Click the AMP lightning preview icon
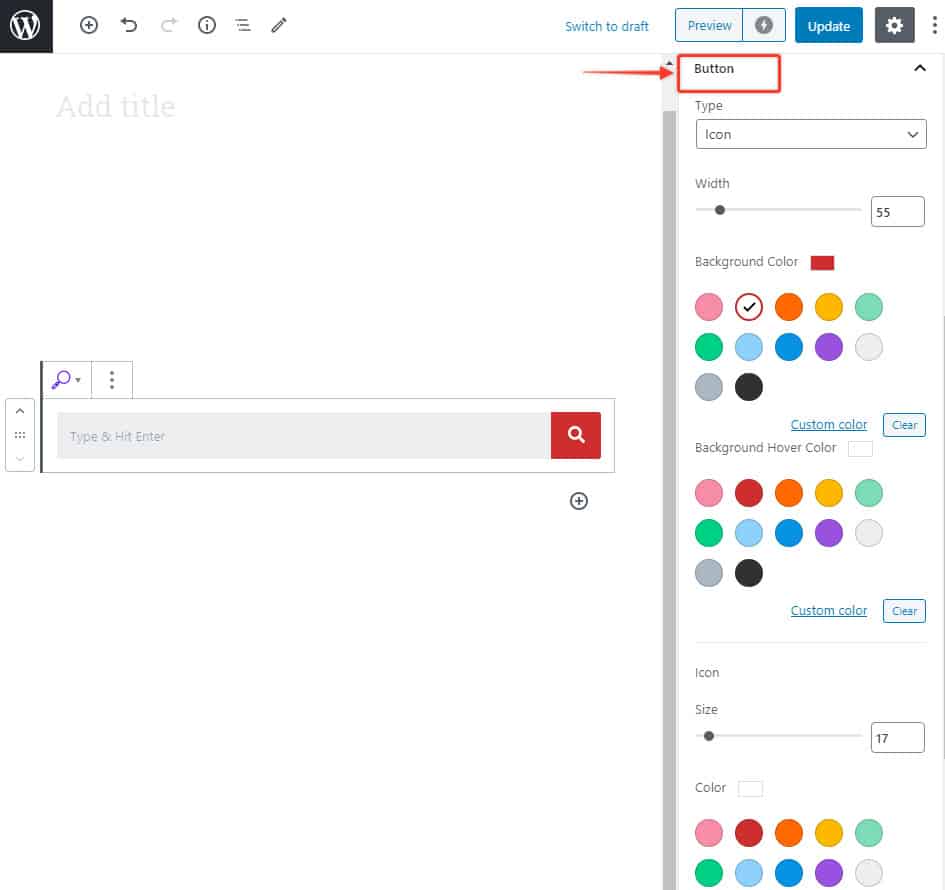The image size is (945, 890). [764, 26]
